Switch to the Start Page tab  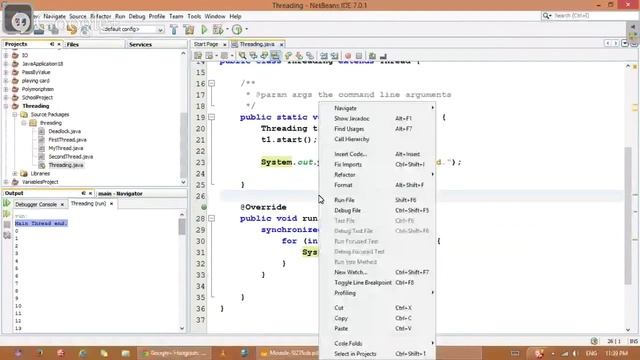[x=206, y=44]
